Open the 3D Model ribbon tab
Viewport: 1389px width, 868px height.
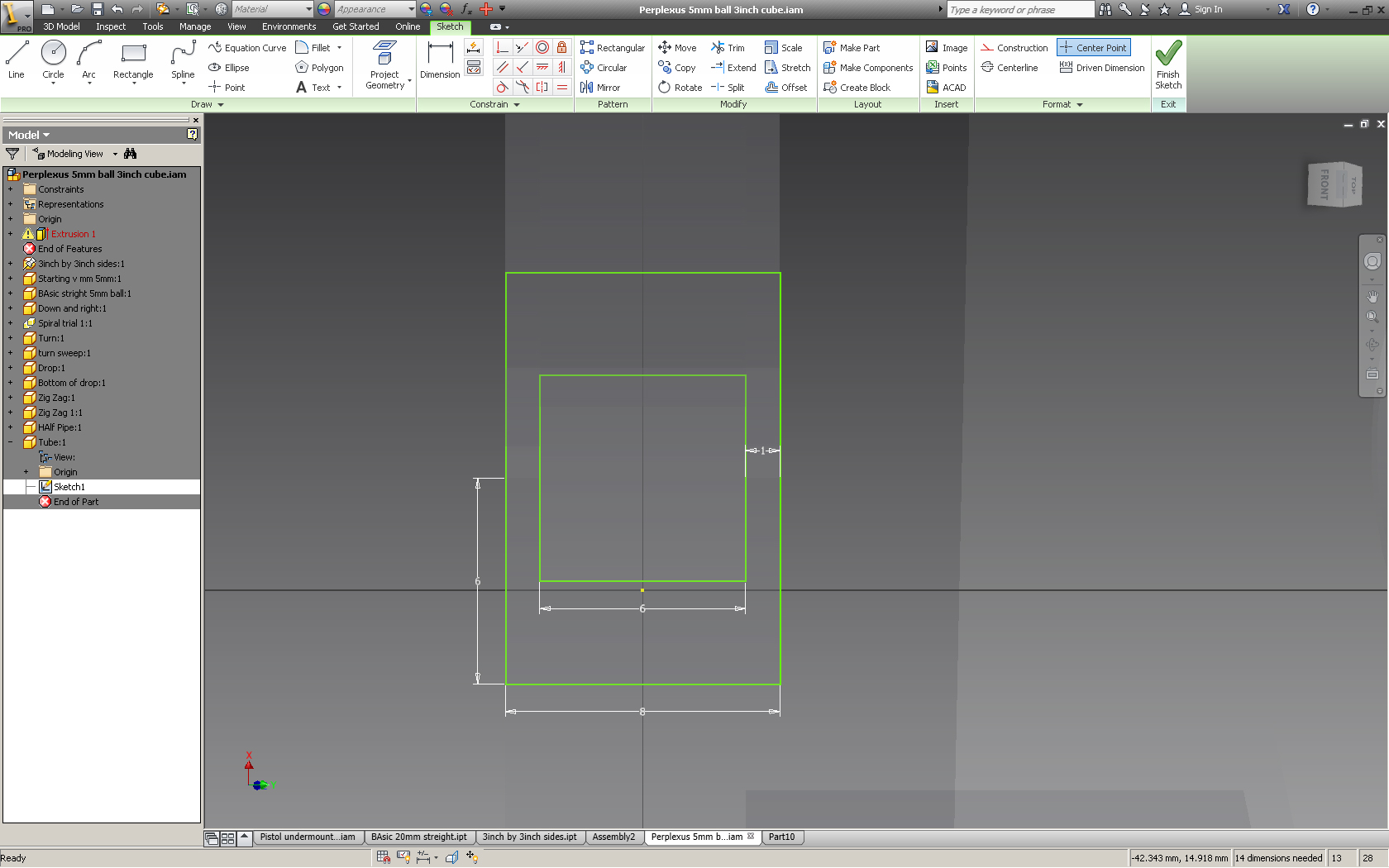click(61, 26)
